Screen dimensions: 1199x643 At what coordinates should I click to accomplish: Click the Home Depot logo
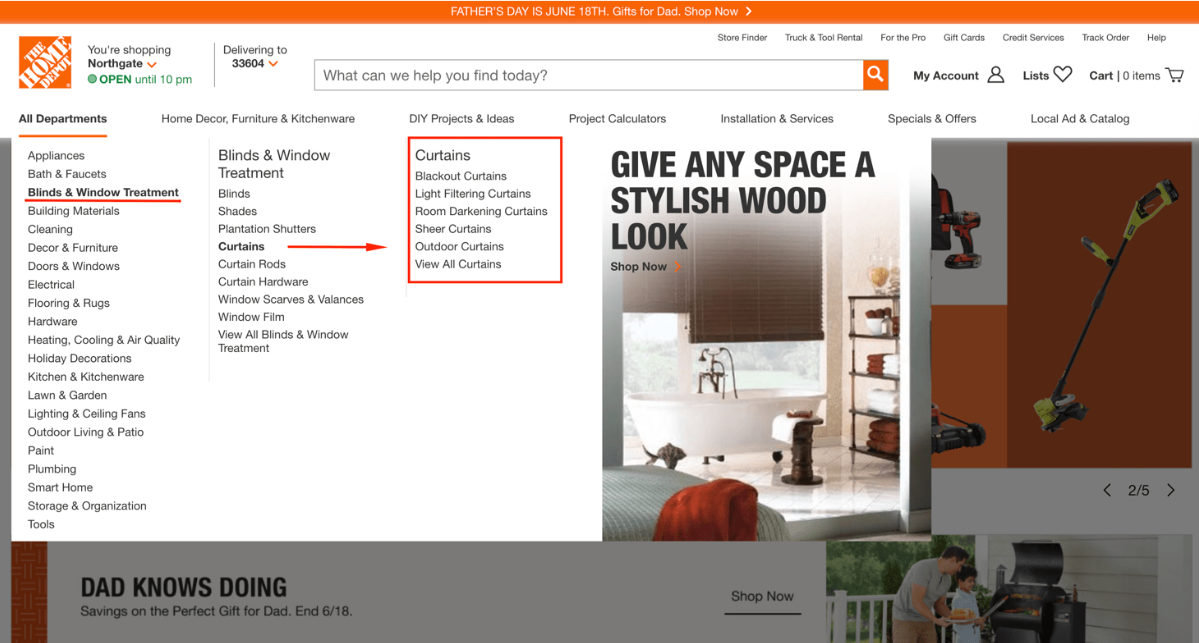coord(45,63)
